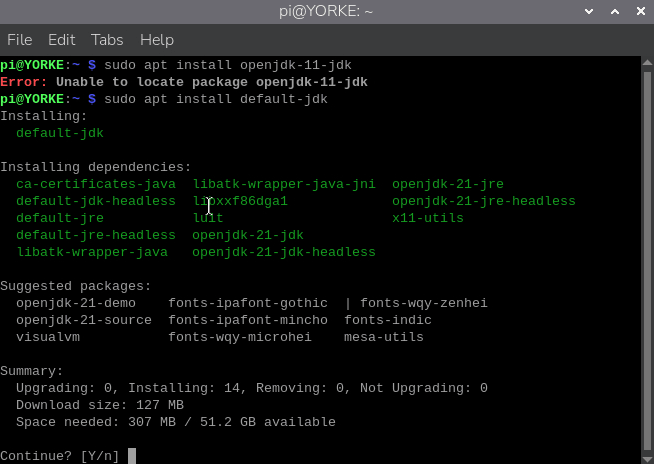Click default-jdk under Installing

tap(60, 133)
